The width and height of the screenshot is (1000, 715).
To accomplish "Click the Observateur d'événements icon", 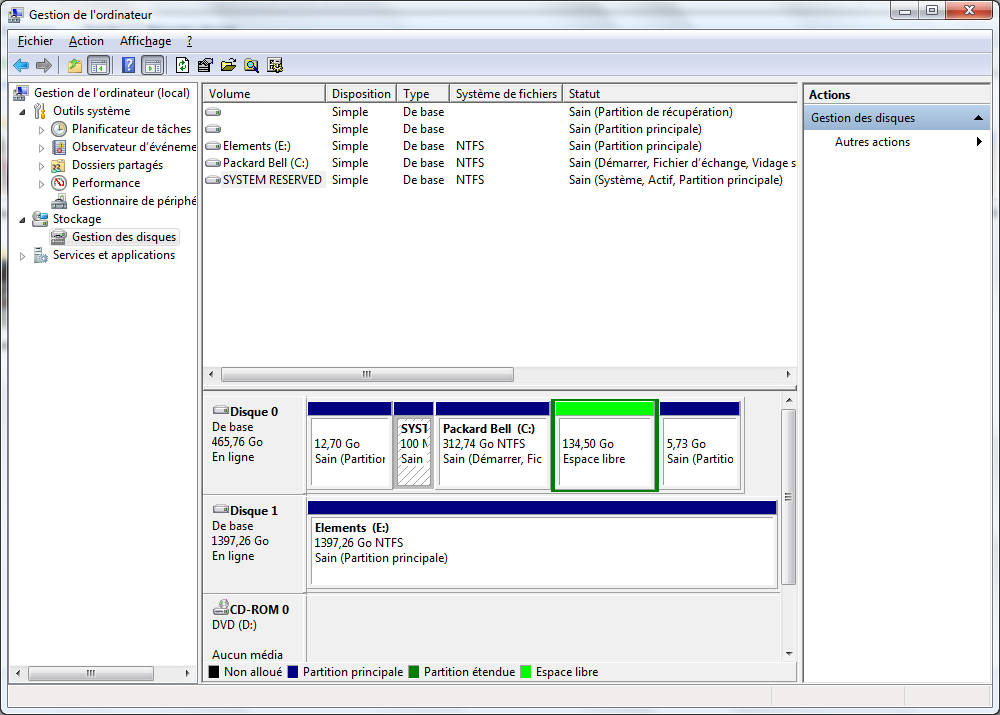I will click(59, 147).
